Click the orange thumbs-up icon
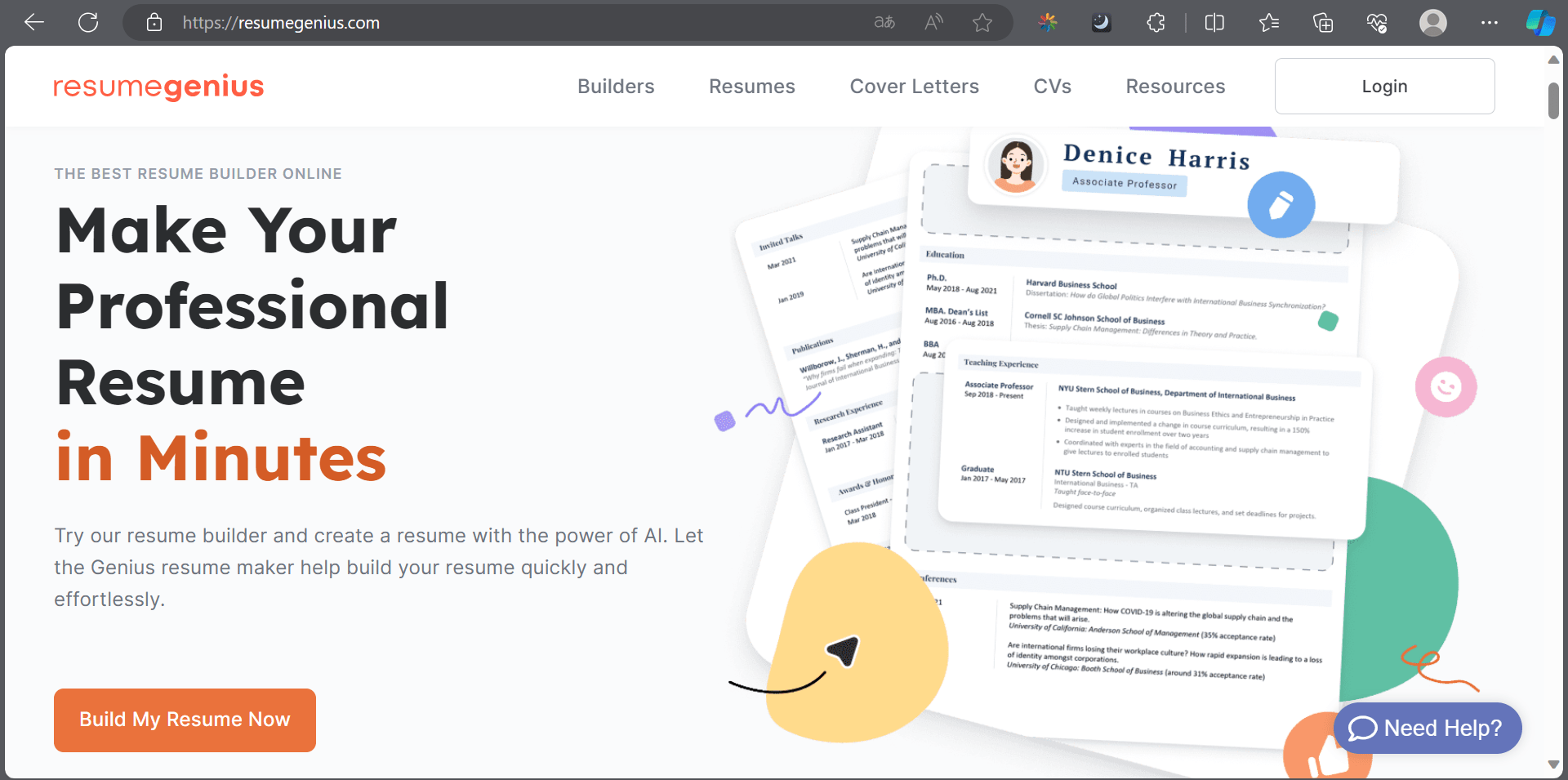Screen dimensions: 1568x780 [1327, 747]
